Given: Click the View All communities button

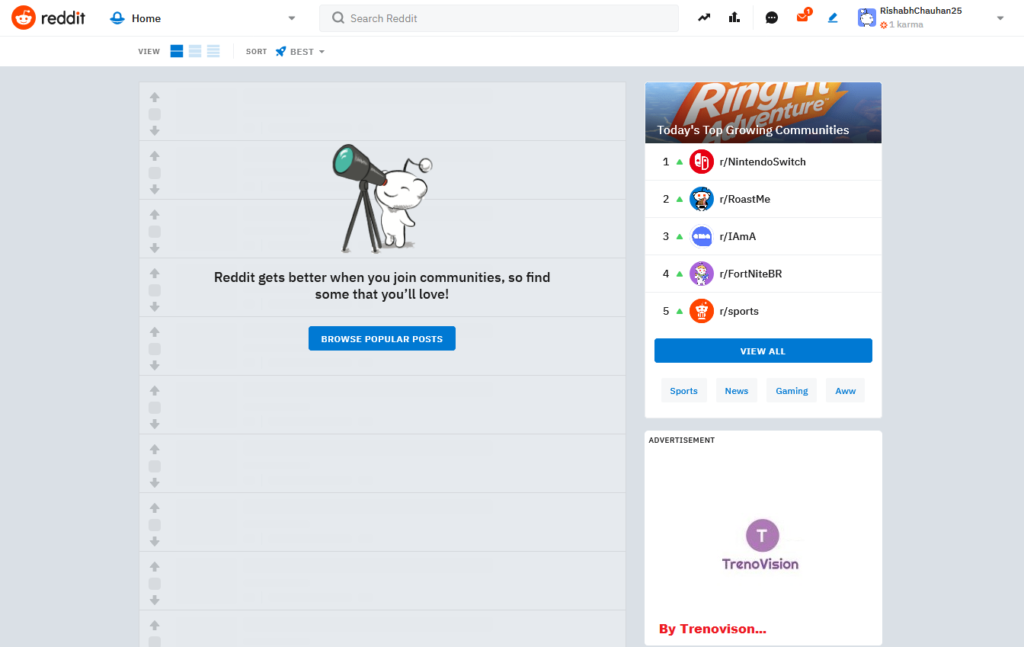Looking at the screenshot, I should click(763, 351).
